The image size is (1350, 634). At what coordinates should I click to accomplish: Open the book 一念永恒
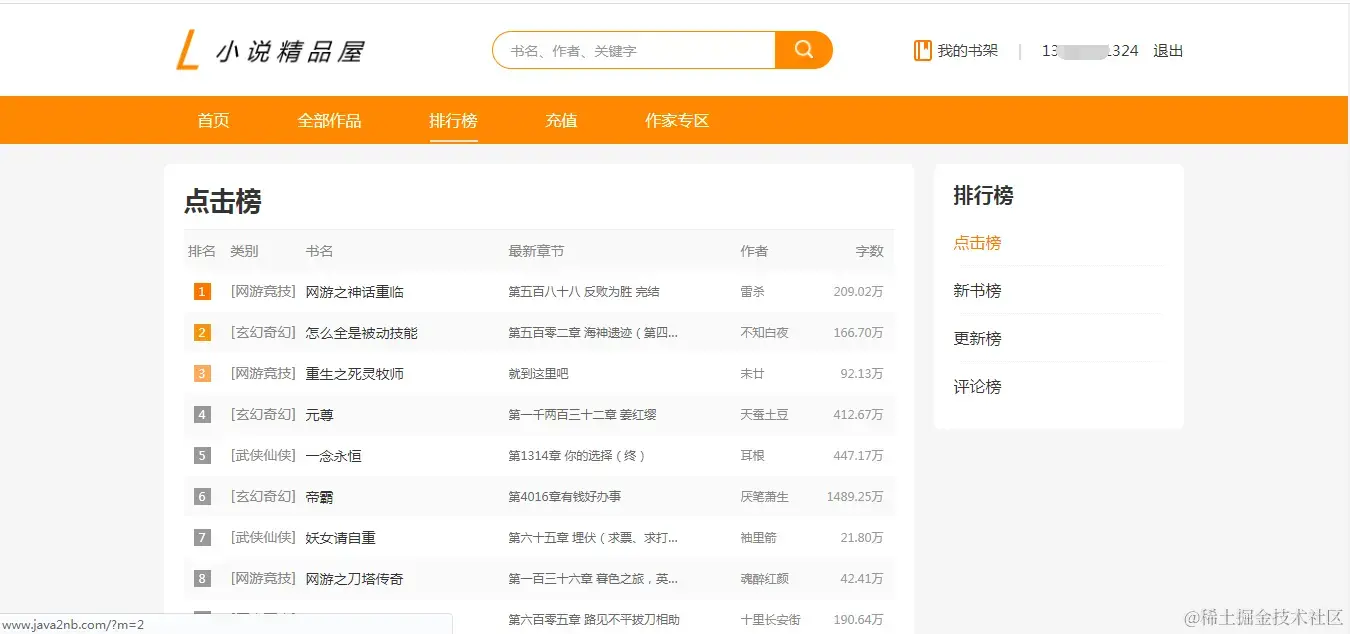pyautogui.click(x=334, y=456)
